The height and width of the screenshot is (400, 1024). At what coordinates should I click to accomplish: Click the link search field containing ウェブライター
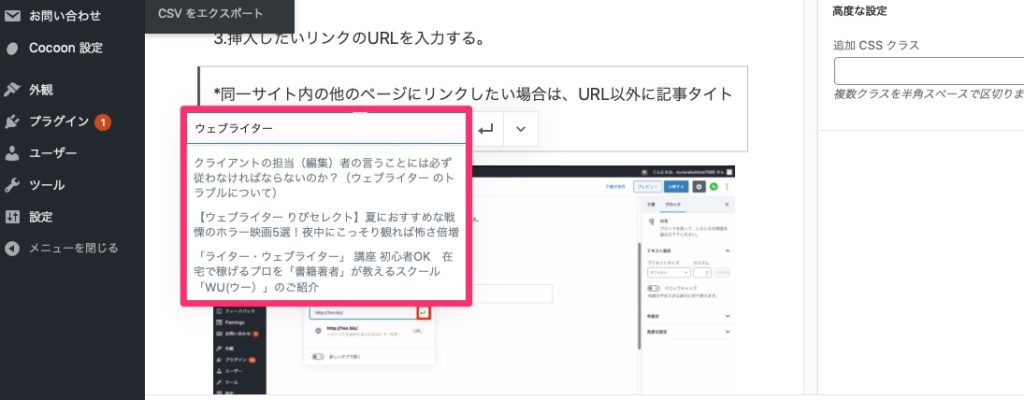(x=326, y=129)
